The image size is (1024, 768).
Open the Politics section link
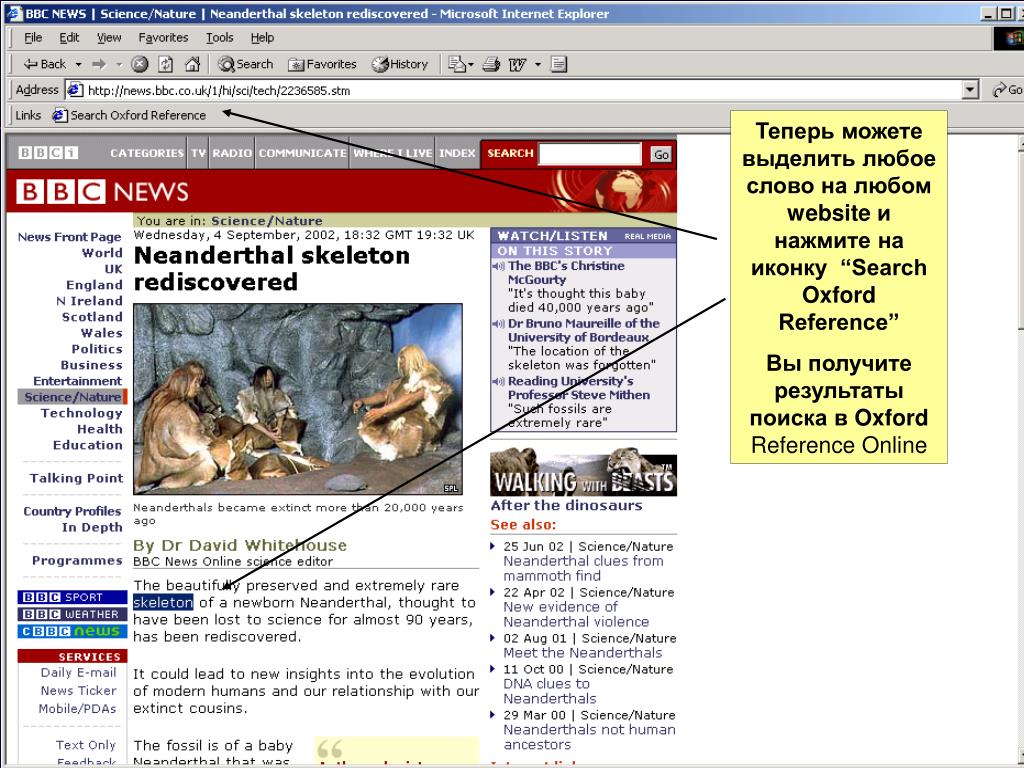(97, 349)
